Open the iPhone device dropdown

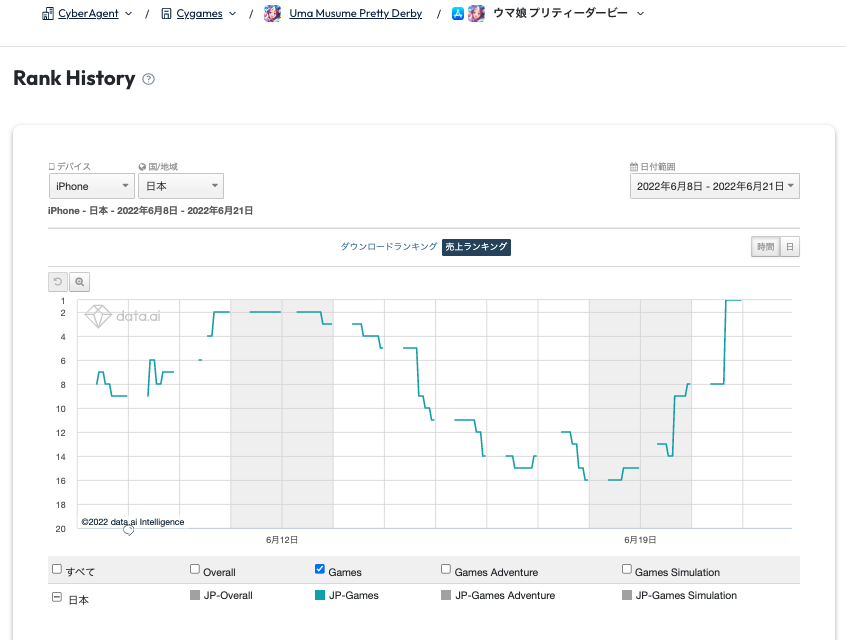[x=91, y=186]
